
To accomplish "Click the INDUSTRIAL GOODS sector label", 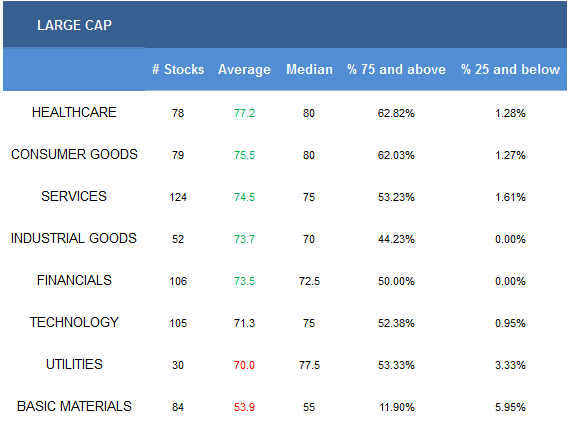I will (74, 238).
